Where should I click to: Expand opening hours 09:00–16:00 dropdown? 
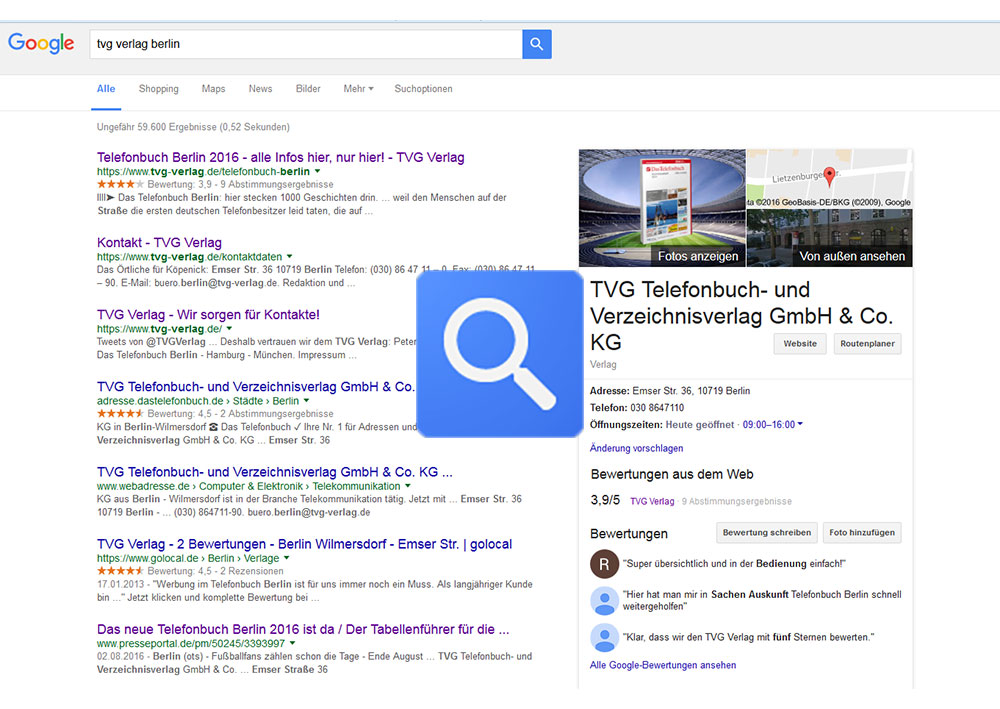[800, 425]
